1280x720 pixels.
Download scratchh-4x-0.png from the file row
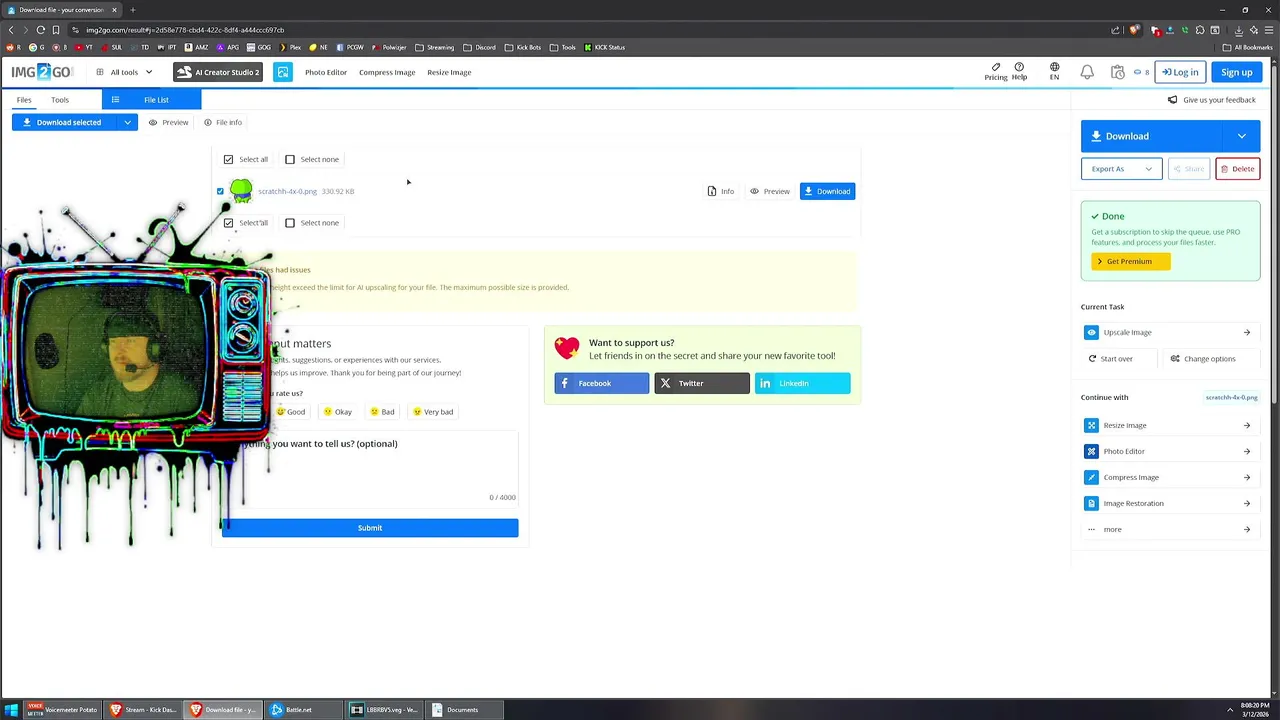(x=827, y=191)
